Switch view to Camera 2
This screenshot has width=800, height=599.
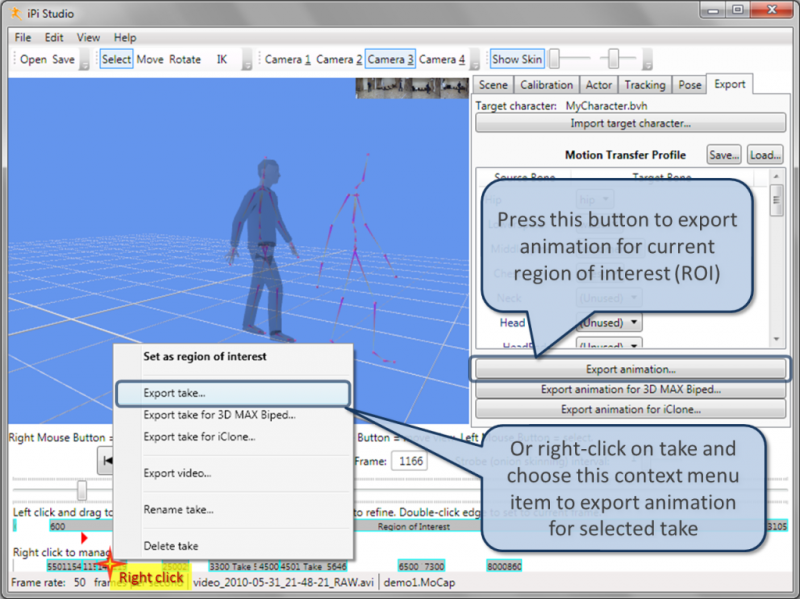click(x=339, y=60)
